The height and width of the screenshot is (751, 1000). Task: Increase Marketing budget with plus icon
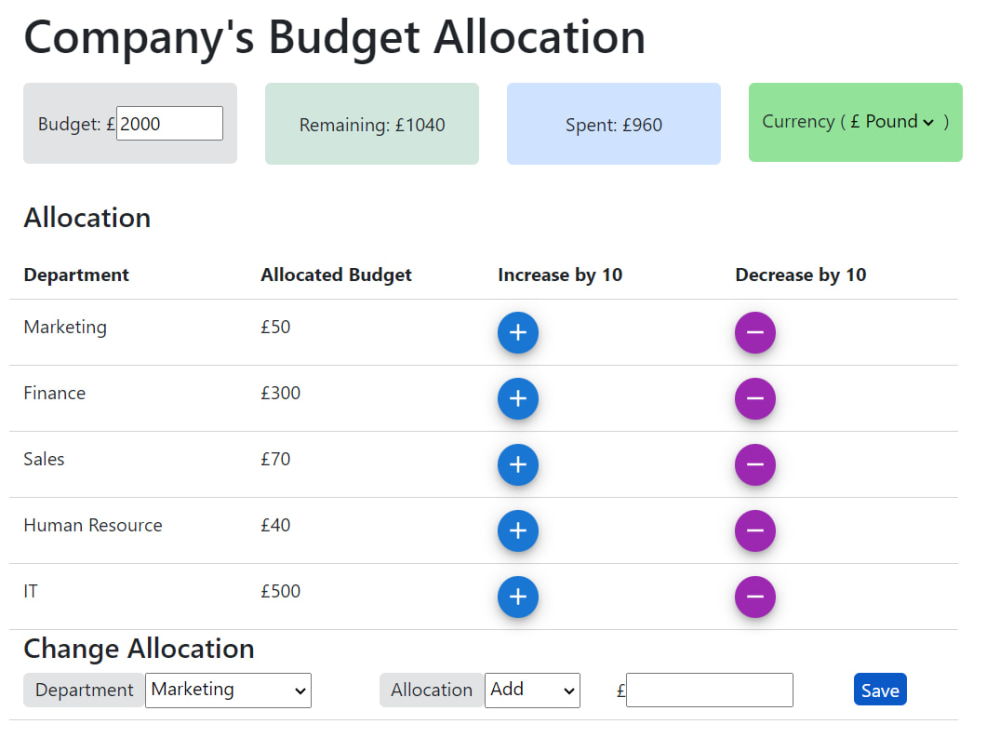[x=518, y=333]
